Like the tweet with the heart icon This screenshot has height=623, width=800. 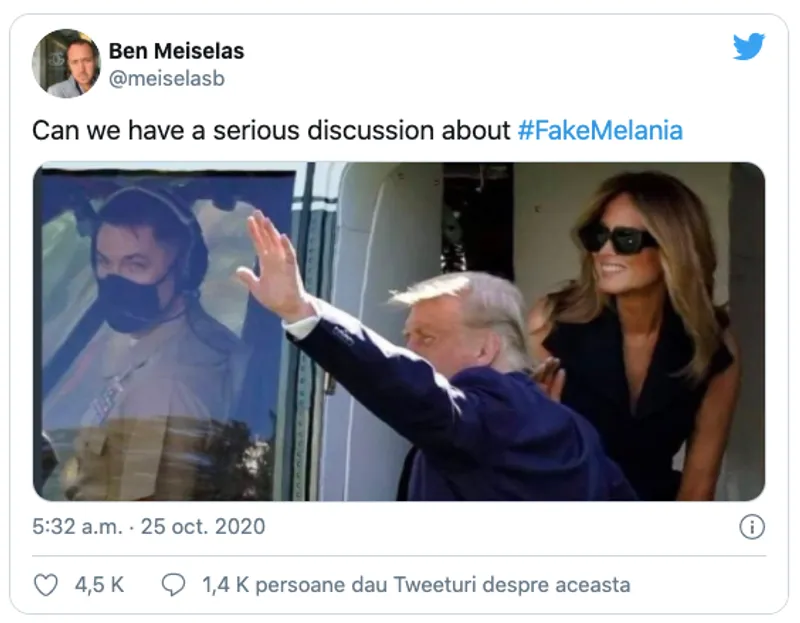coord(46,585)
